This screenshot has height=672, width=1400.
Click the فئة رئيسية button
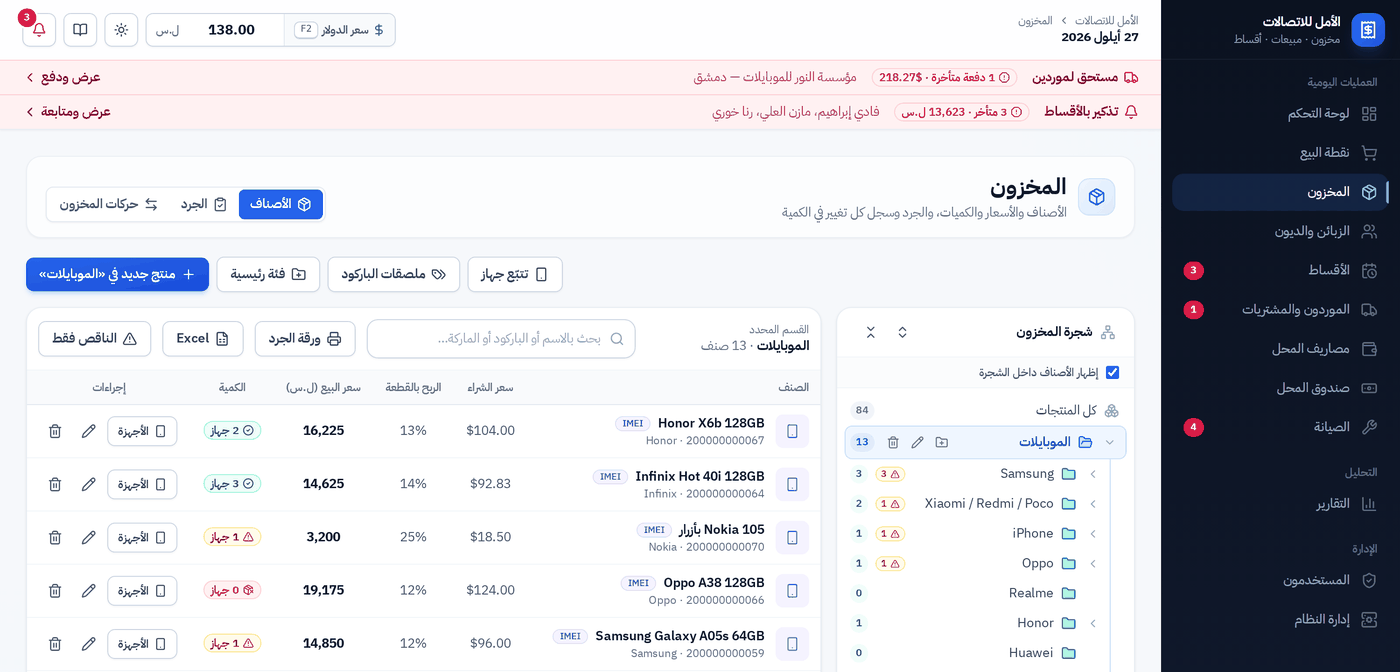(268, 274)
